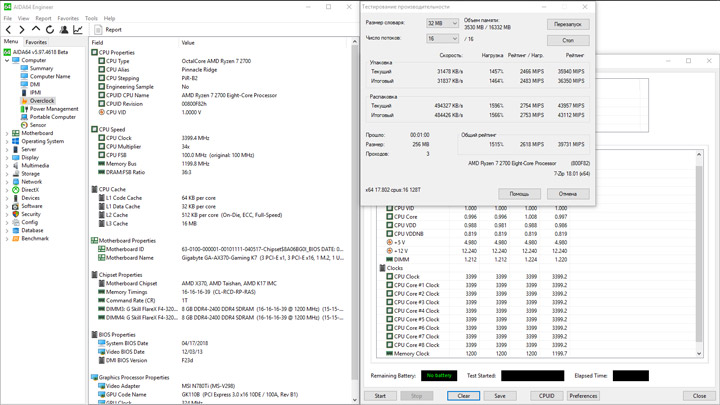Image resolution: width=720 pixels, height=405 pixels.
Task: Expand the Server tree node
Action: tap(7, 149)
